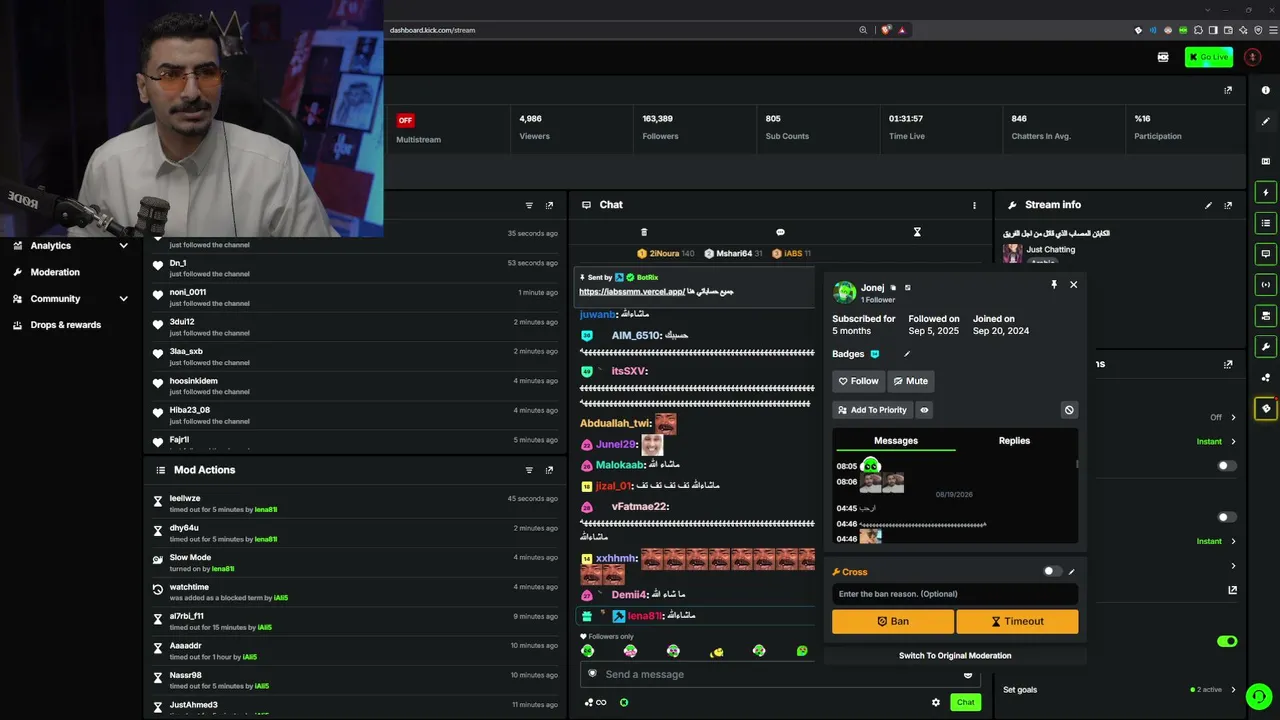
Task: Click Switch To Original Moderation
Action: pos(955,656)
